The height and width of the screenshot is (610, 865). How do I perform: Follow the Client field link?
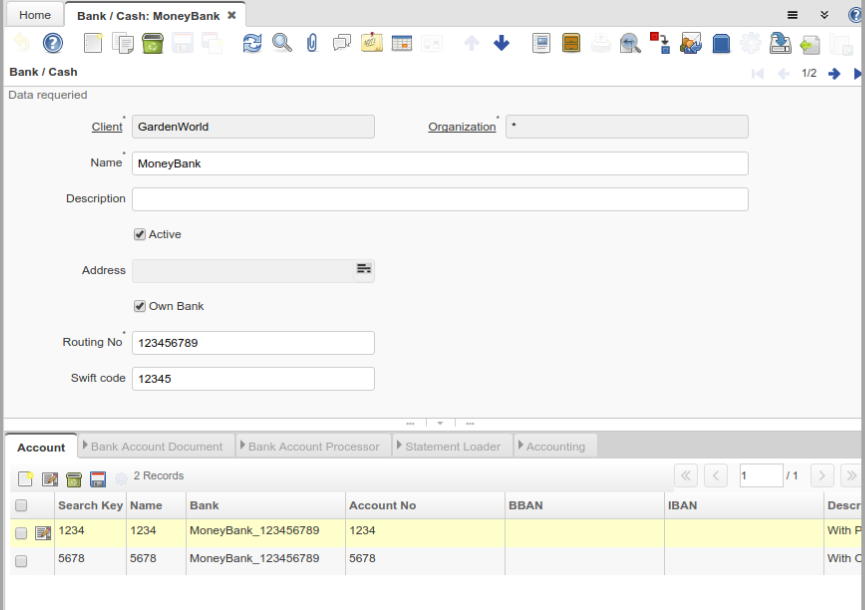click(x=107, y=127)
